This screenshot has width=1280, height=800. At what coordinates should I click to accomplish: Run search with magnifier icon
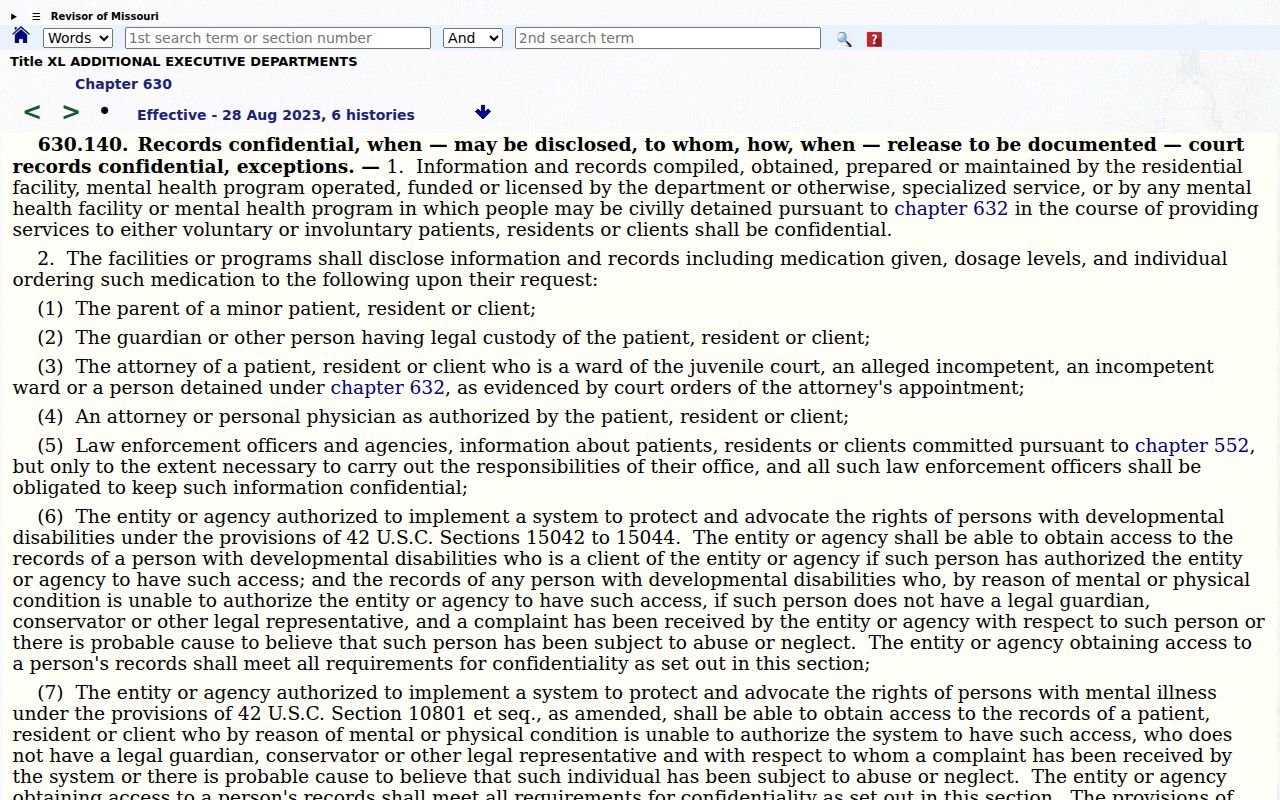pyautogui.click(x=844, y=39)
